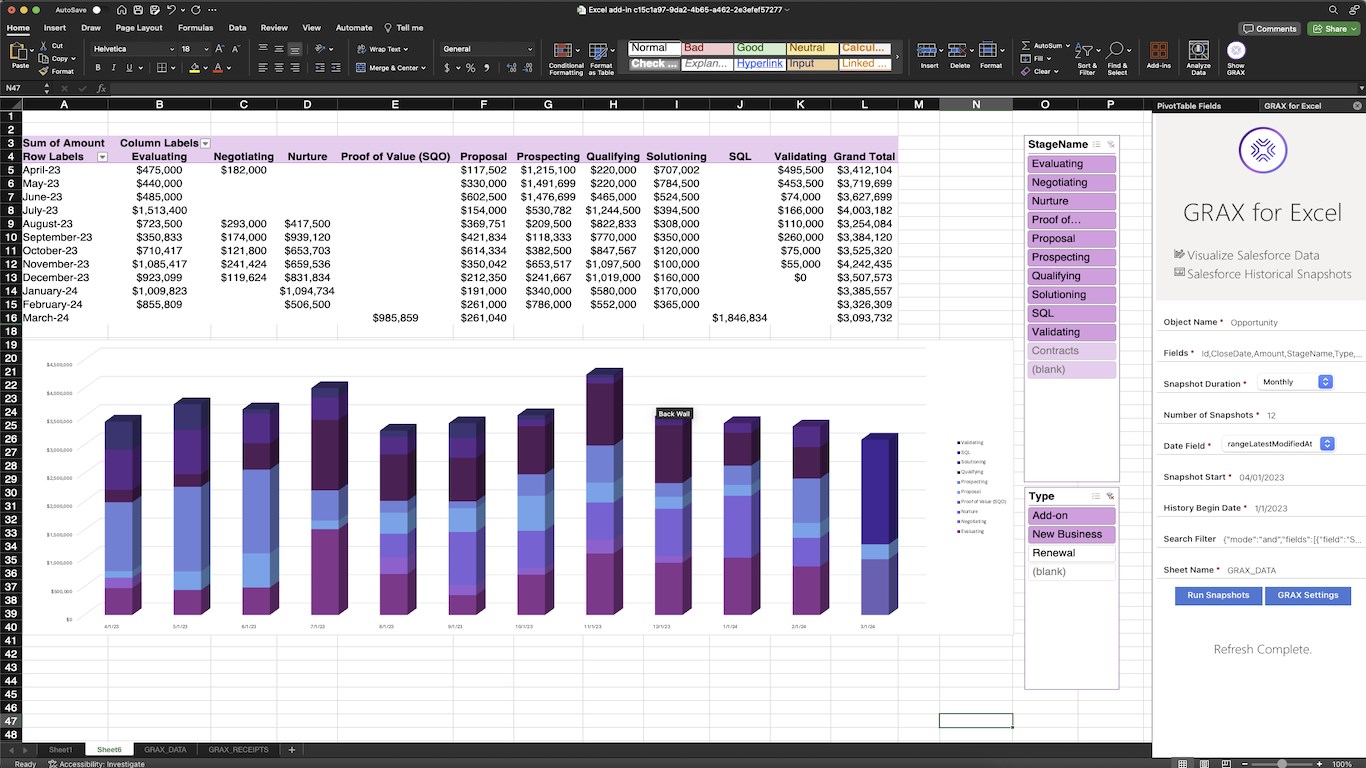This screenshot has width=1366, height=768.
Task: Toggle the Renewal slicer item
Action: (x=1071, y=553)
